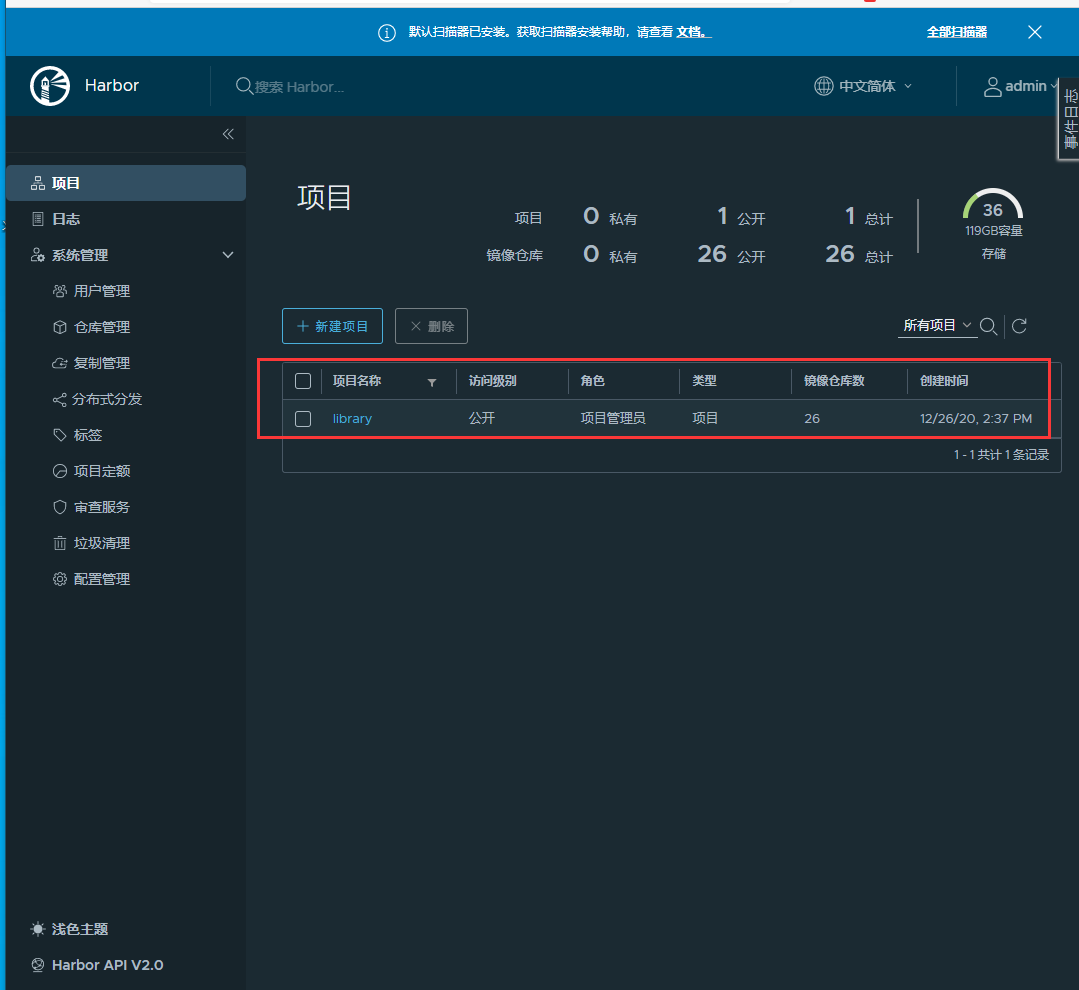Click the 119GB容量 label

tap(994, 231)
